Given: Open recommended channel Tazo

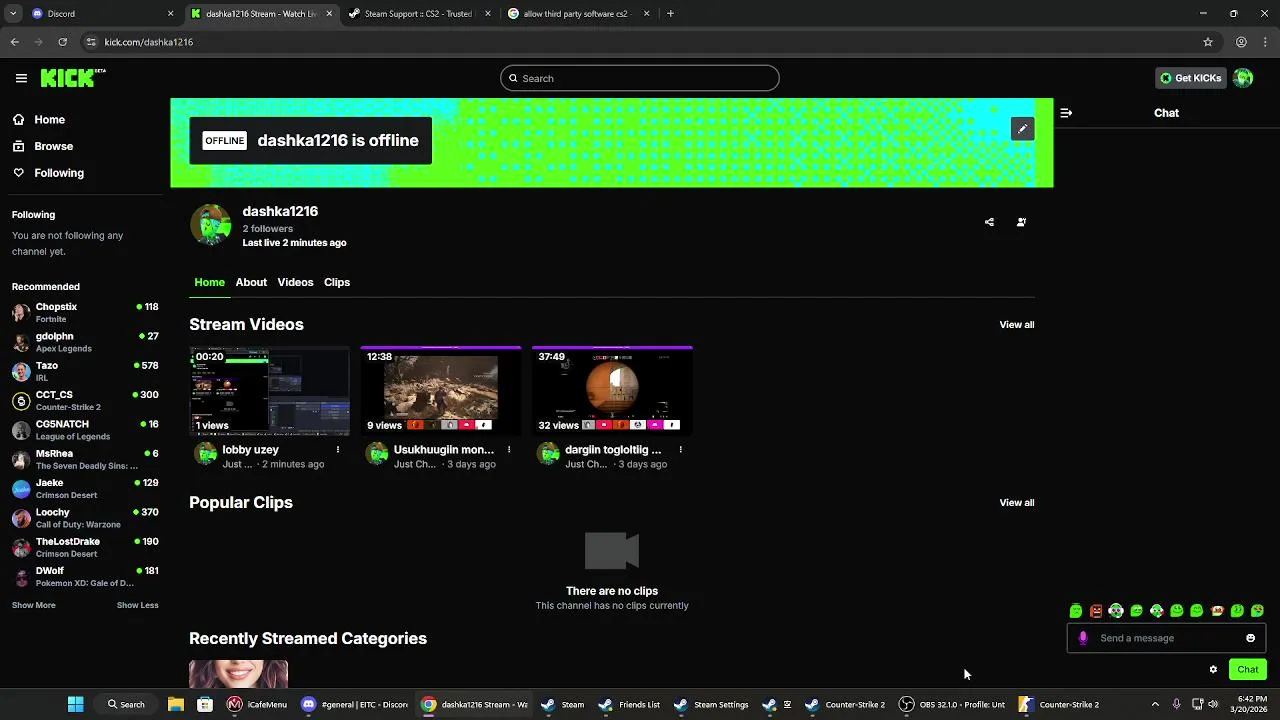Looking at the screenshot, I should tap(85, 371).
